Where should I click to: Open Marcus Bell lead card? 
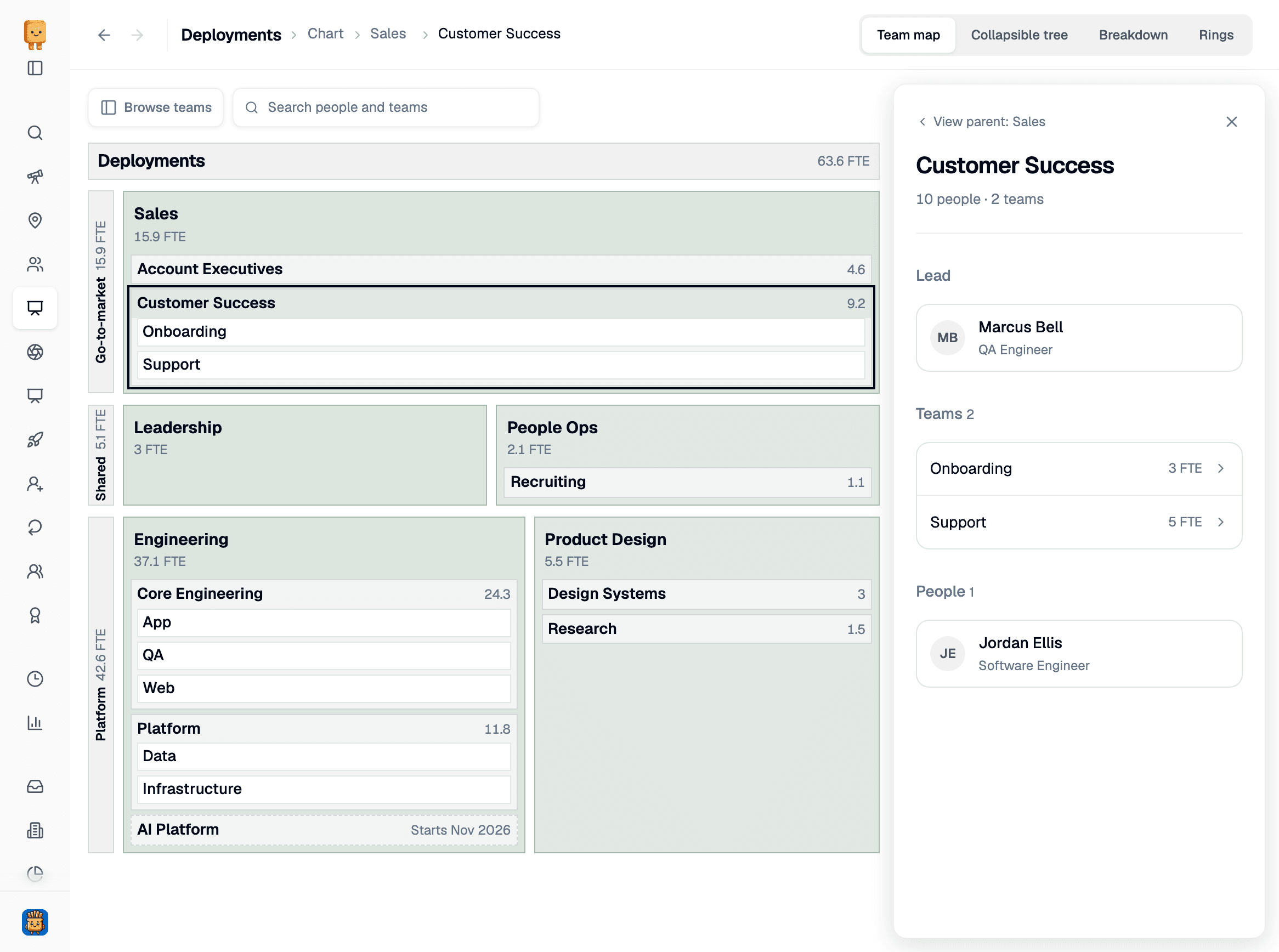1078,338
